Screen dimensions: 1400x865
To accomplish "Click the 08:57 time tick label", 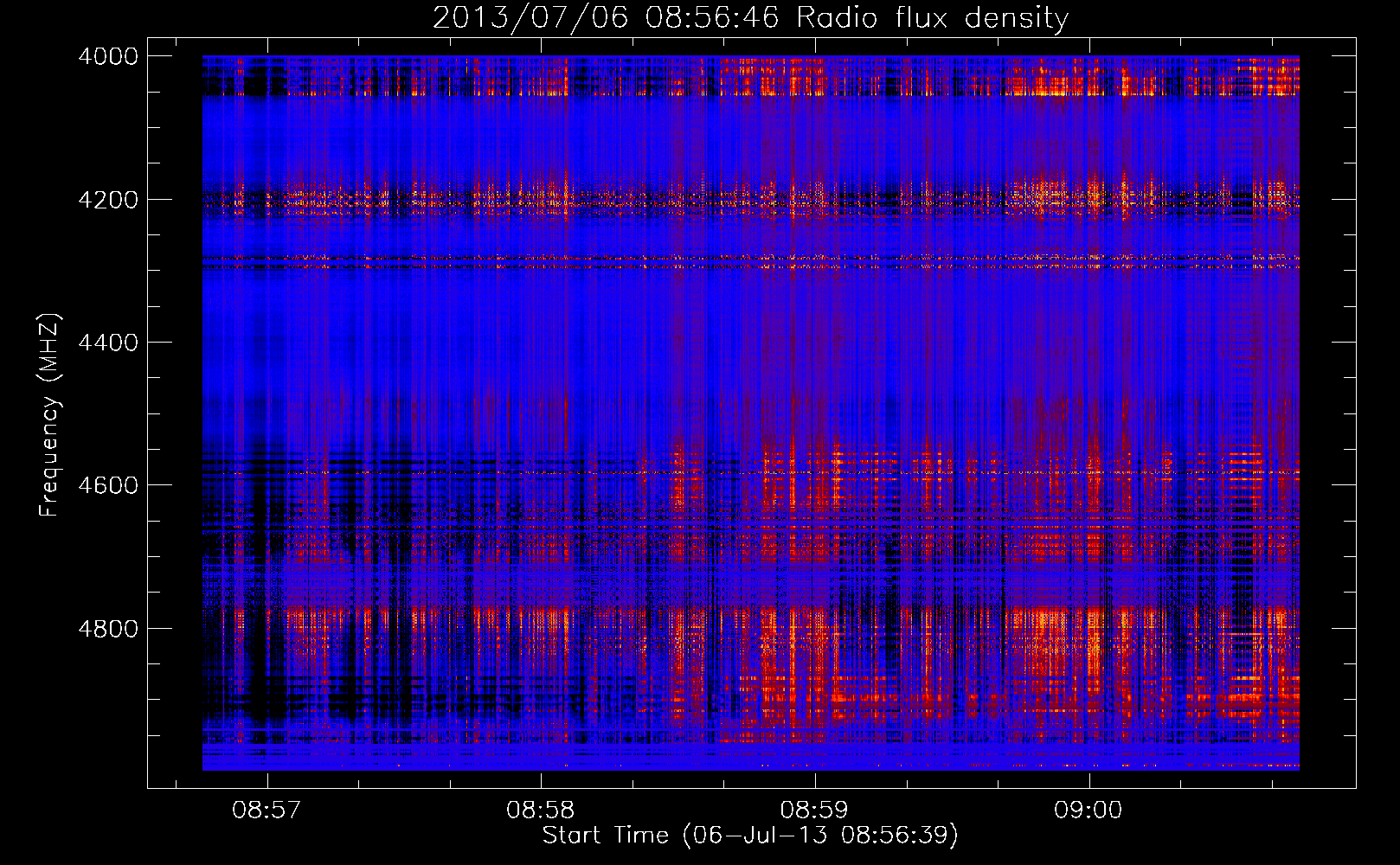I will [267, 811].
